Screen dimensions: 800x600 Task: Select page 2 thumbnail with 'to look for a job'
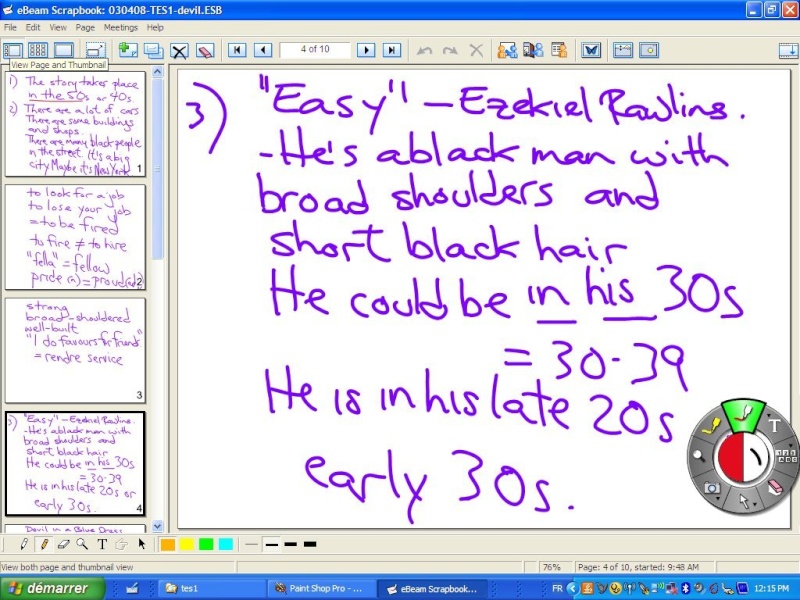tap(76, 237)
